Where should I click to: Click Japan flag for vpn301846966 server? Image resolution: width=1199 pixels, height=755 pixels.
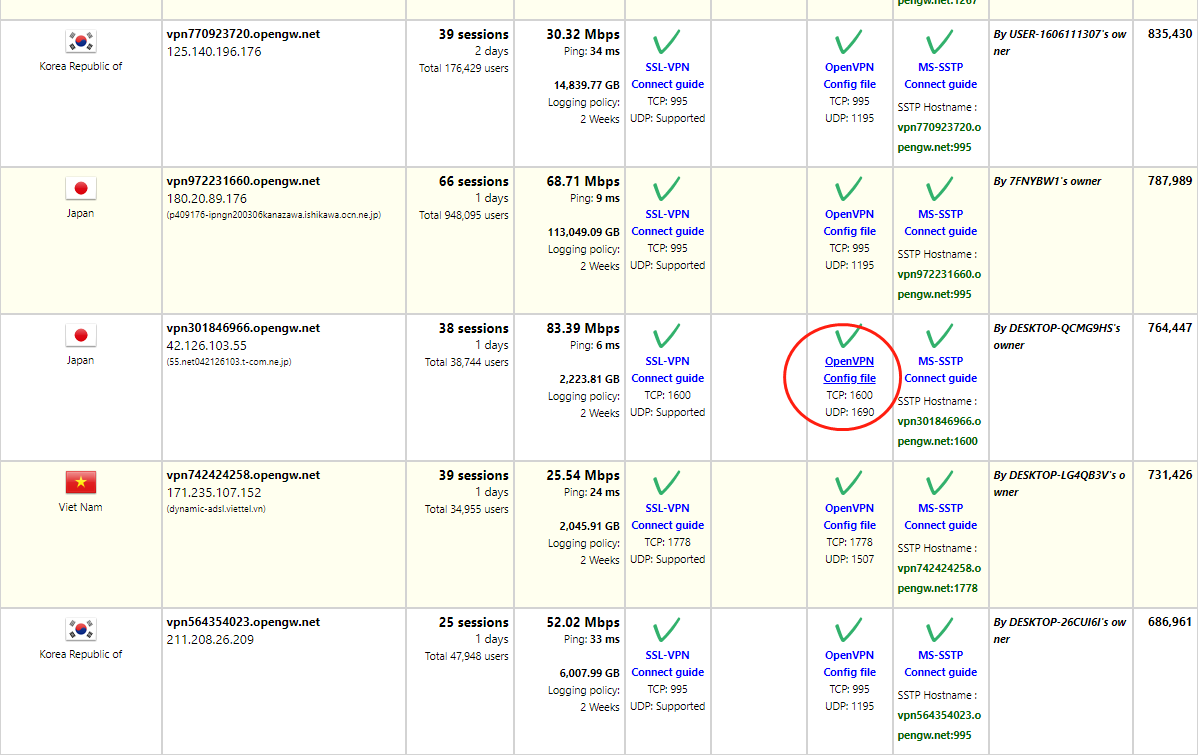[80, 336]
